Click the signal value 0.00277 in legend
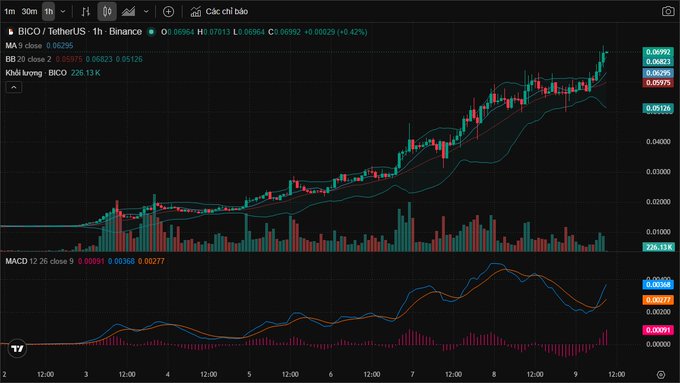 pos(151,261)
